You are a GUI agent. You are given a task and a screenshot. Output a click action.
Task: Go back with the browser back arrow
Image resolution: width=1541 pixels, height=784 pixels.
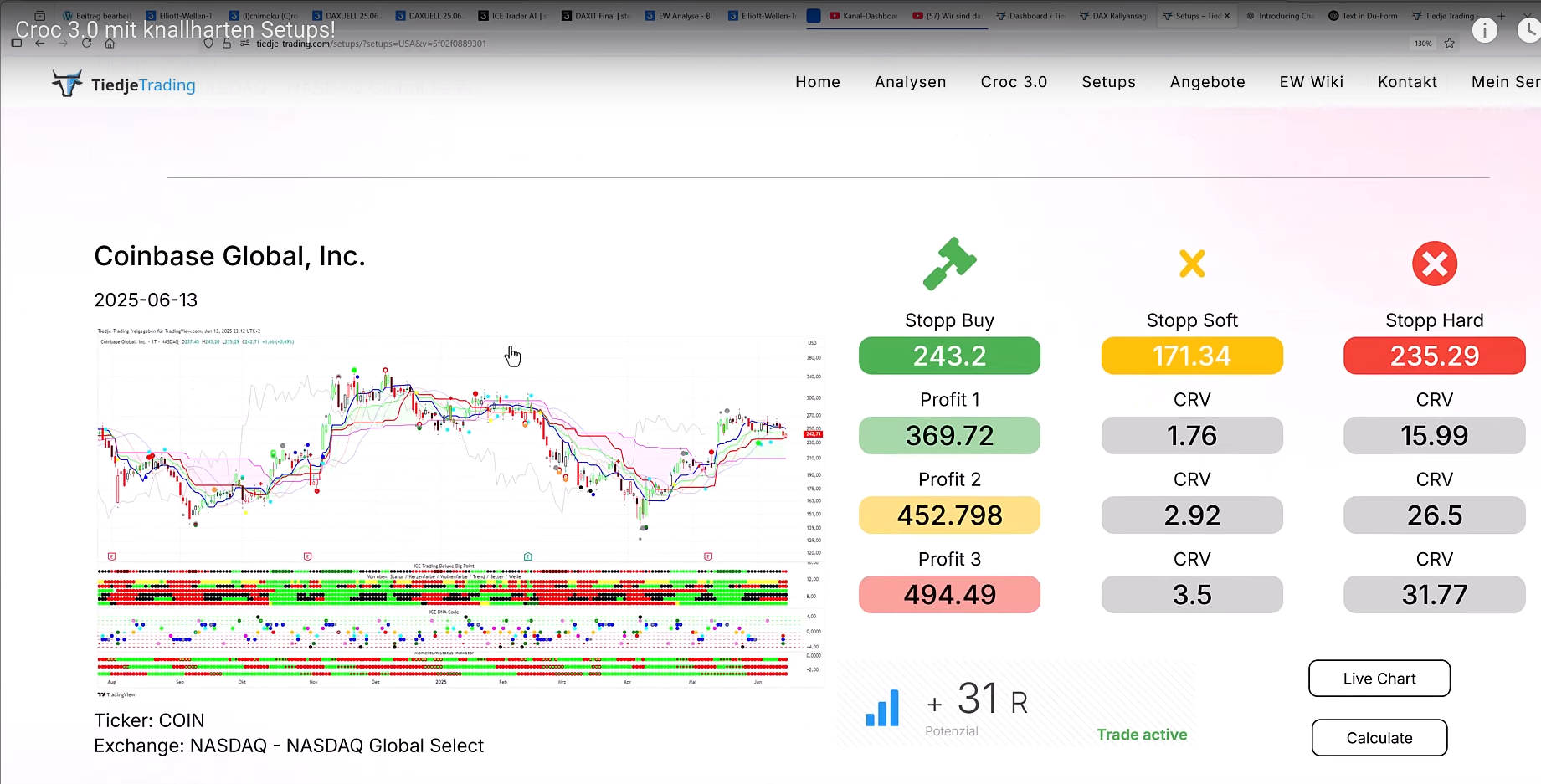point(40,44)
